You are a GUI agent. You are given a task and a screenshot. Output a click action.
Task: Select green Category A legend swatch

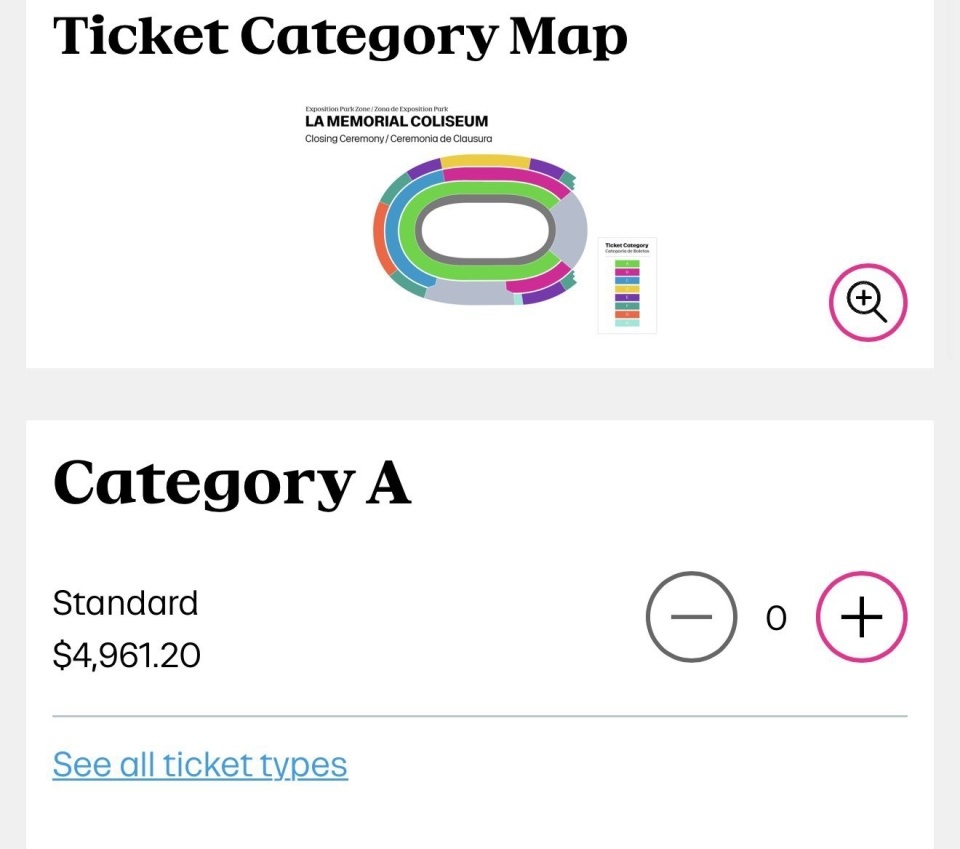pos(627,263)
